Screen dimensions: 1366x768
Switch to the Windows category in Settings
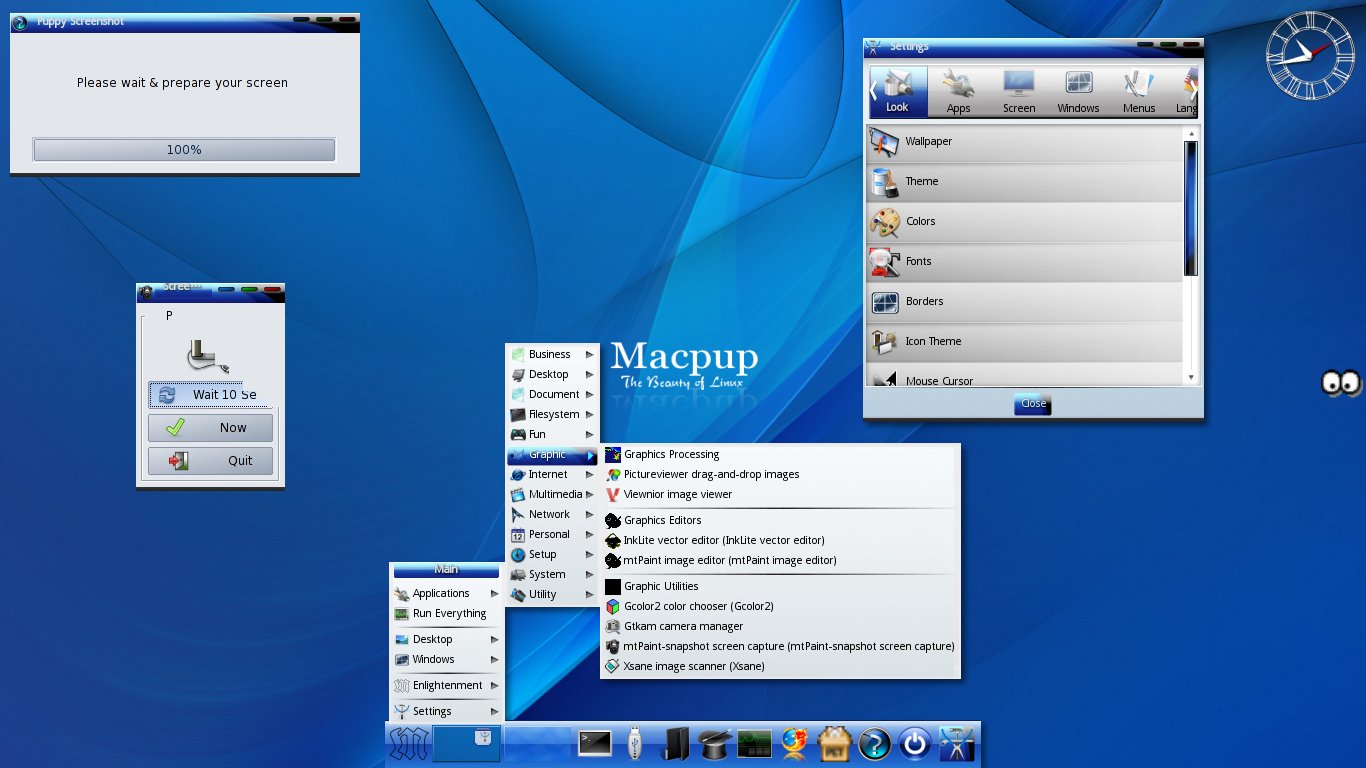click(1078, 92)
